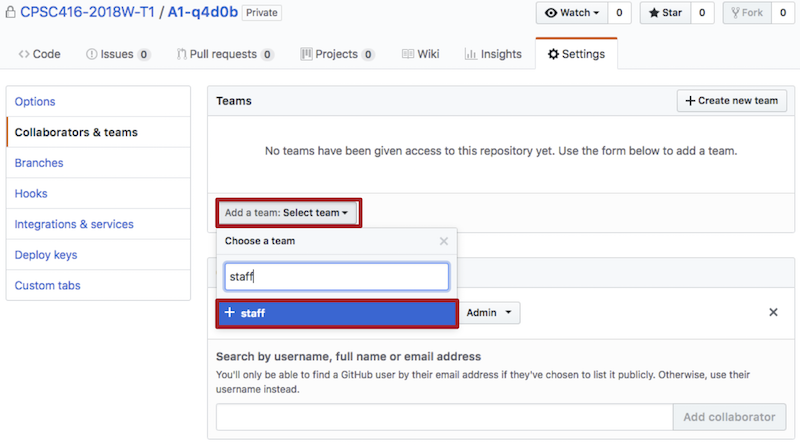
Task: Select the staff team result
Action: pyautogui.click(x=337, y=313)
